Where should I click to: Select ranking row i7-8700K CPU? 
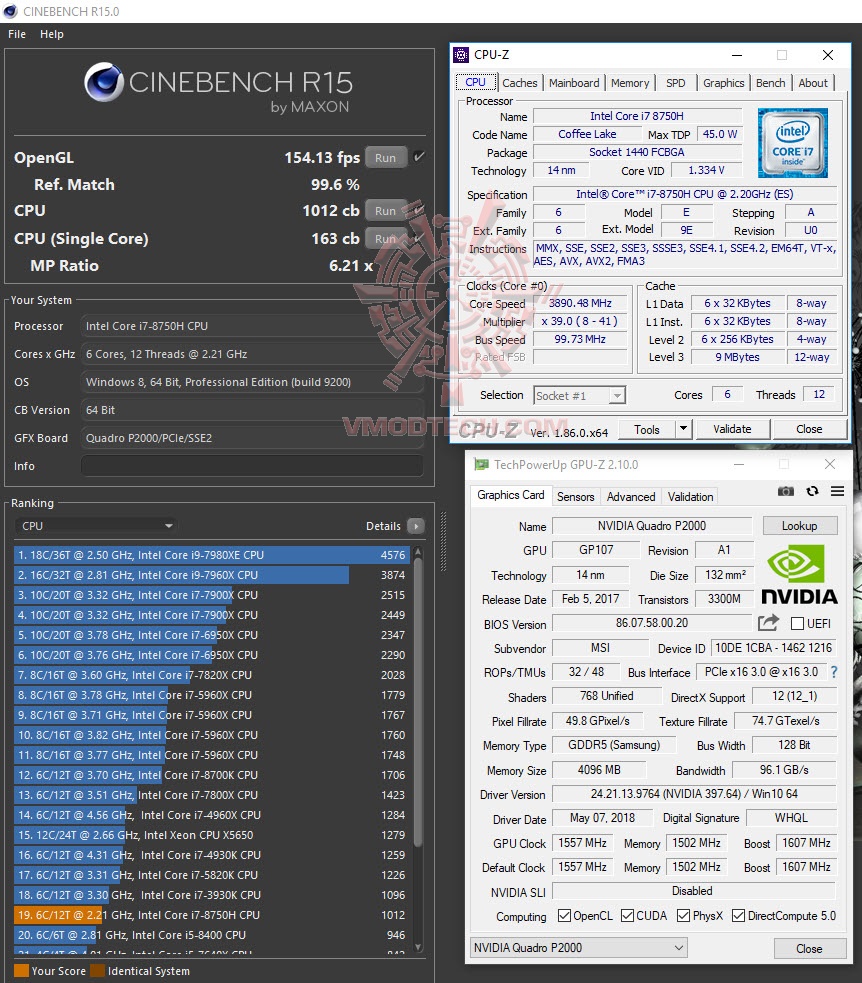click(212, 775)
